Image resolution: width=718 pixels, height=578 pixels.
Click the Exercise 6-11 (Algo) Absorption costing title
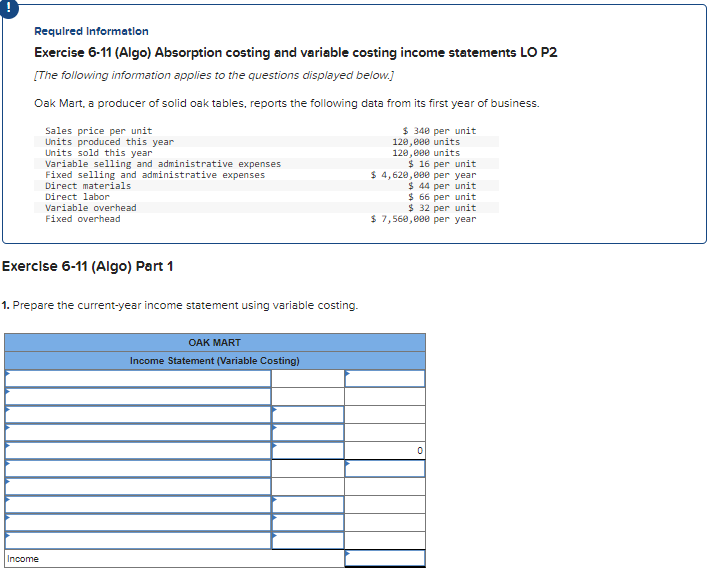click(x=295, y=53)
